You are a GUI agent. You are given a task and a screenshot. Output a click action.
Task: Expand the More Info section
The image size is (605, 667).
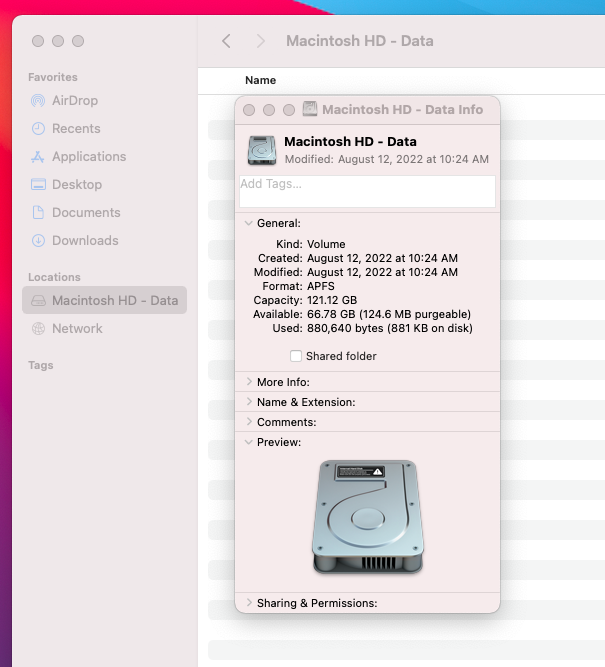click(x=249, y=382)
